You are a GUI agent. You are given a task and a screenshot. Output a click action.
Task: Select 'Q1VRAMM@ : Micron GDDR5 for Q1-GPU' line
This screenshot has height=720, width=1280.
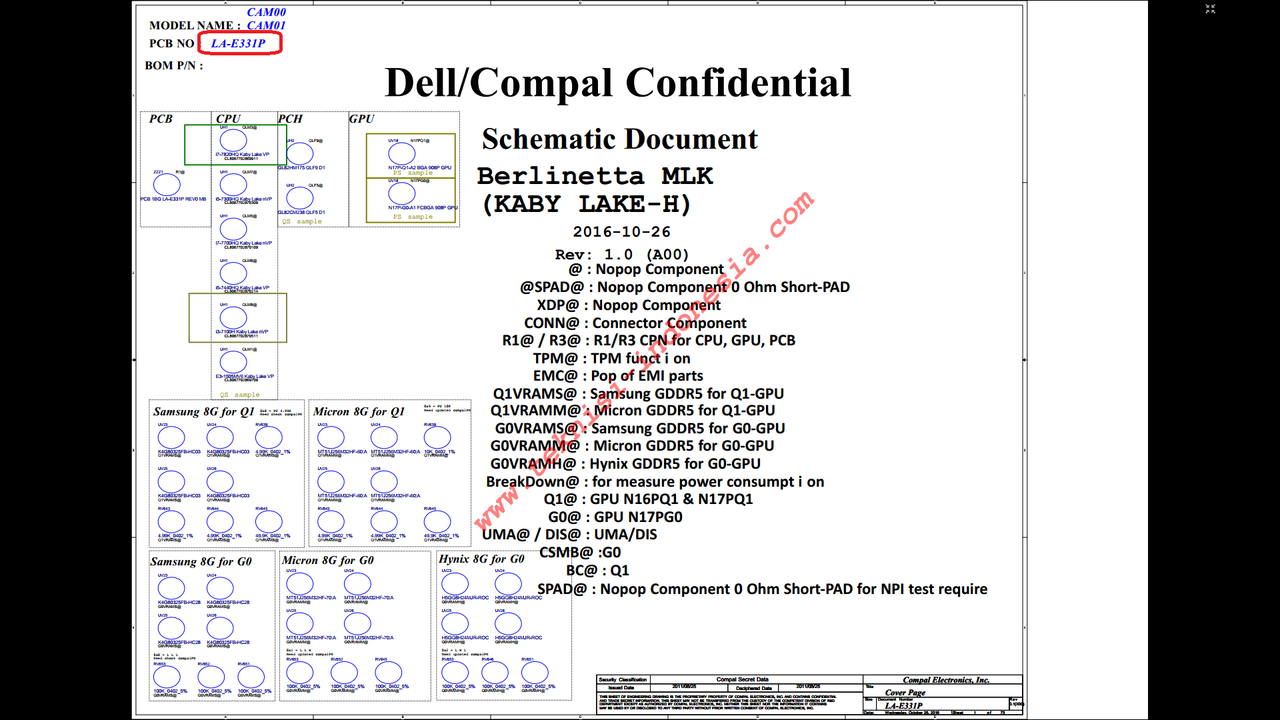point(632,410)
